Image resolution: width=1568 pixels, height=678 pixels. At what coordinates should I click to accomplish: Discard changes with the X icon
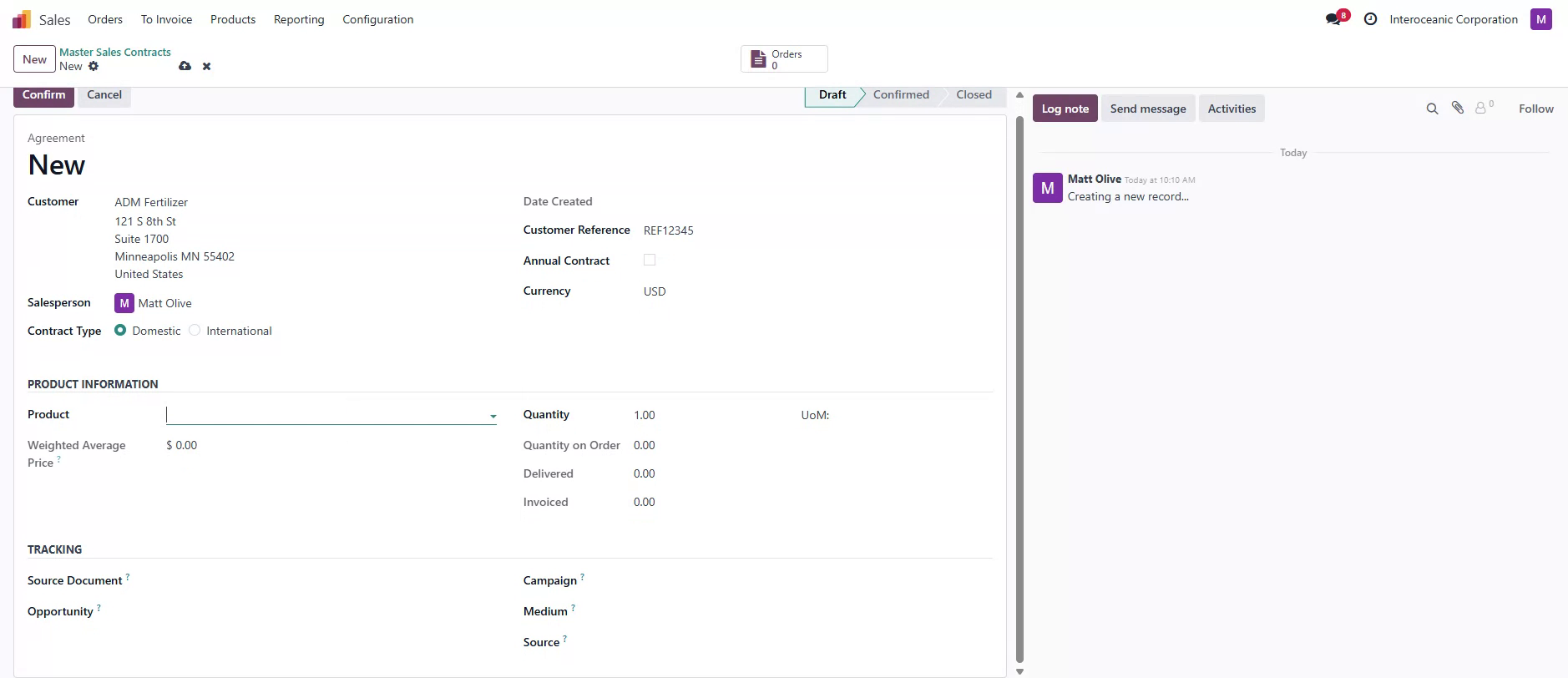pos(206,66)
